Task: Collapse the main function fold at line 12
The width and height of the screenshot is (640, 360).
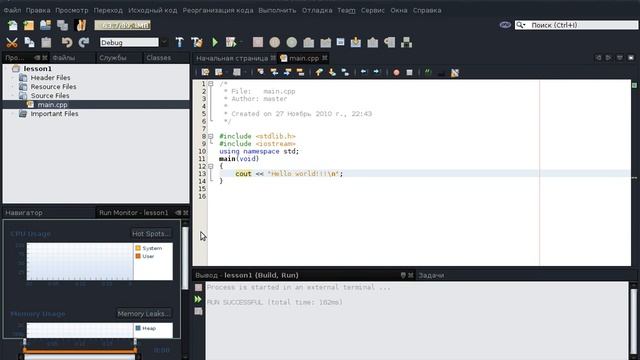Action: 211,167
